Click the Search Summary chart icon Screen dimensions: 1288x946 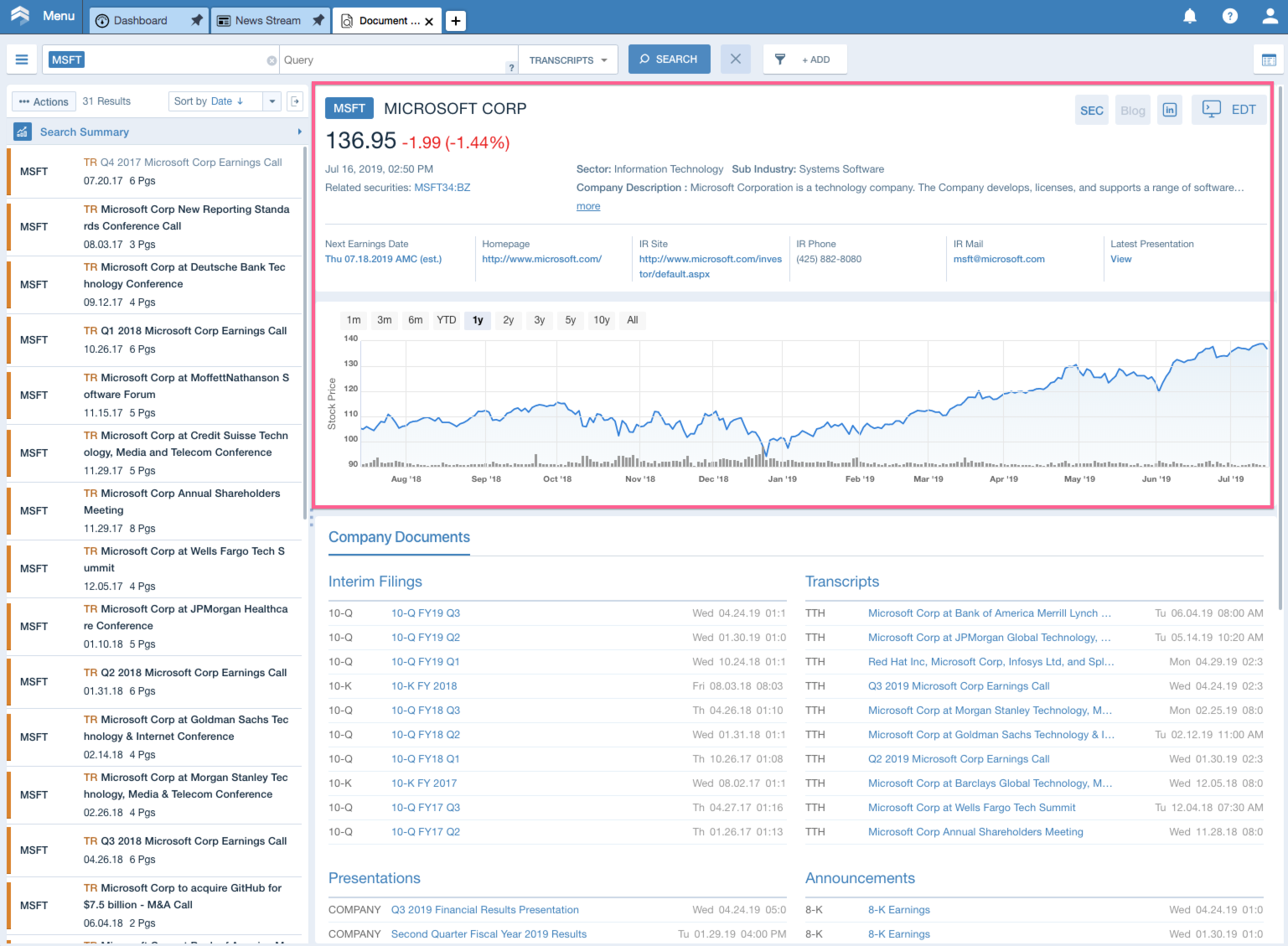click(23, 132)
